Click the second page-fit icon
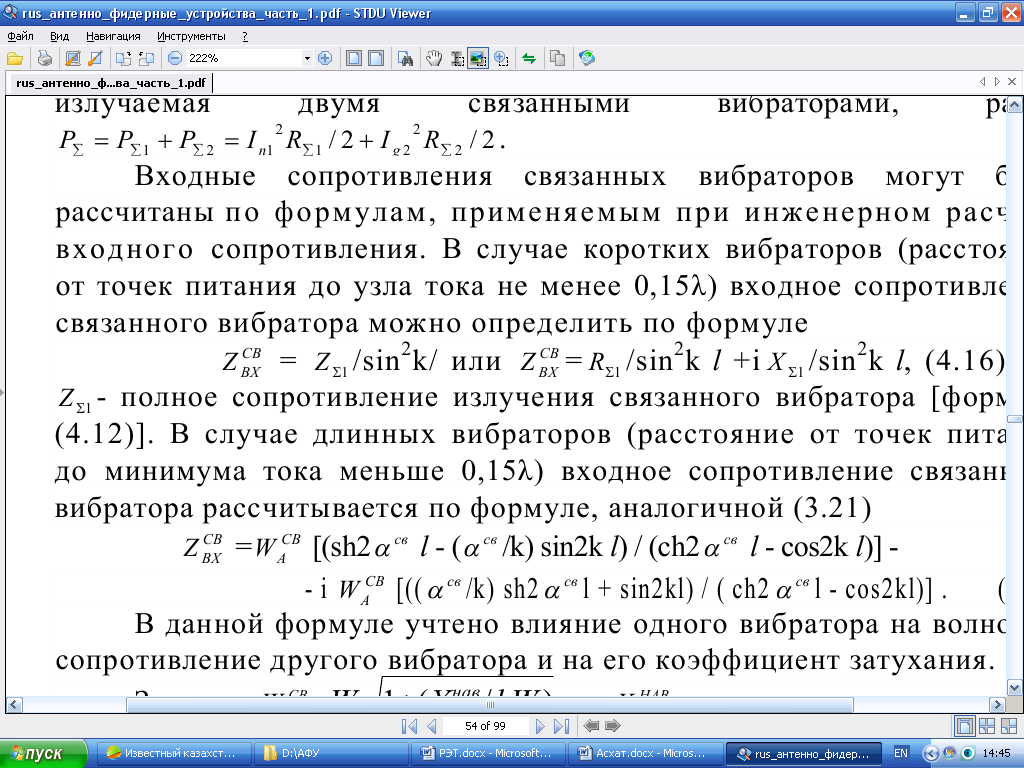 [x=376, y=59]
